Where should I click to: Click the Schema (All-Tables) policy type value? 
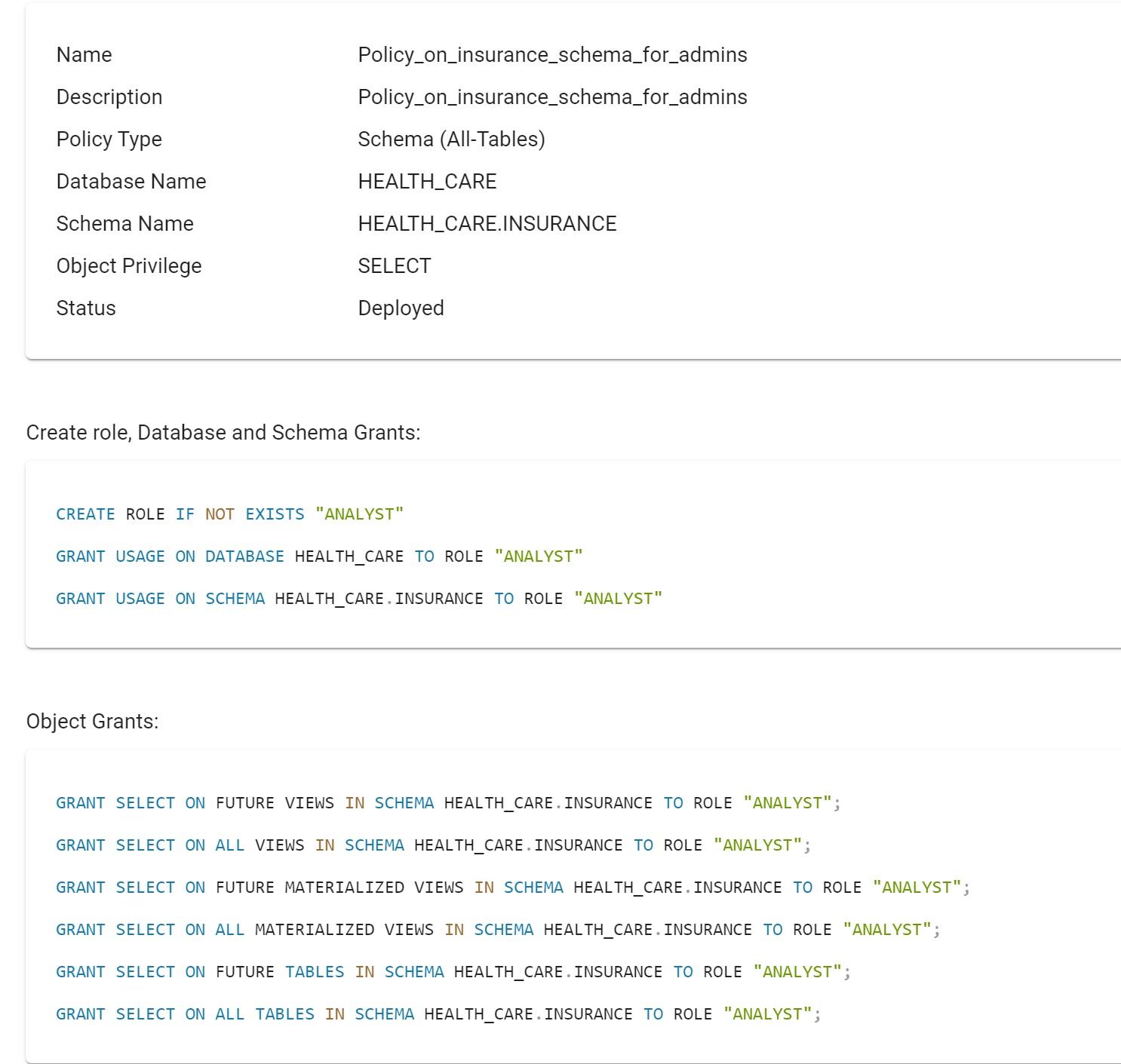(451, 140)
